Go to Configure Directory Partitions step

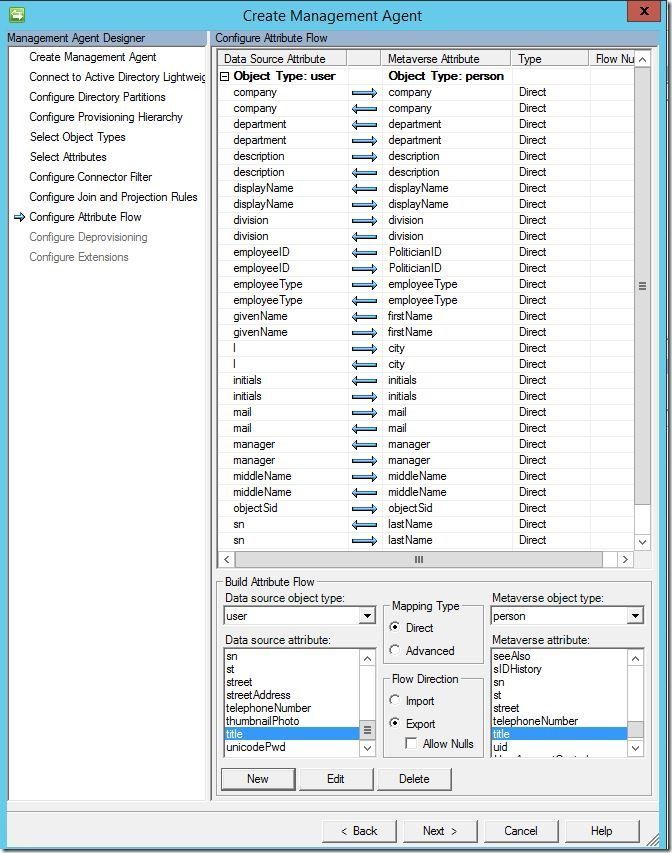pos(97,97)
